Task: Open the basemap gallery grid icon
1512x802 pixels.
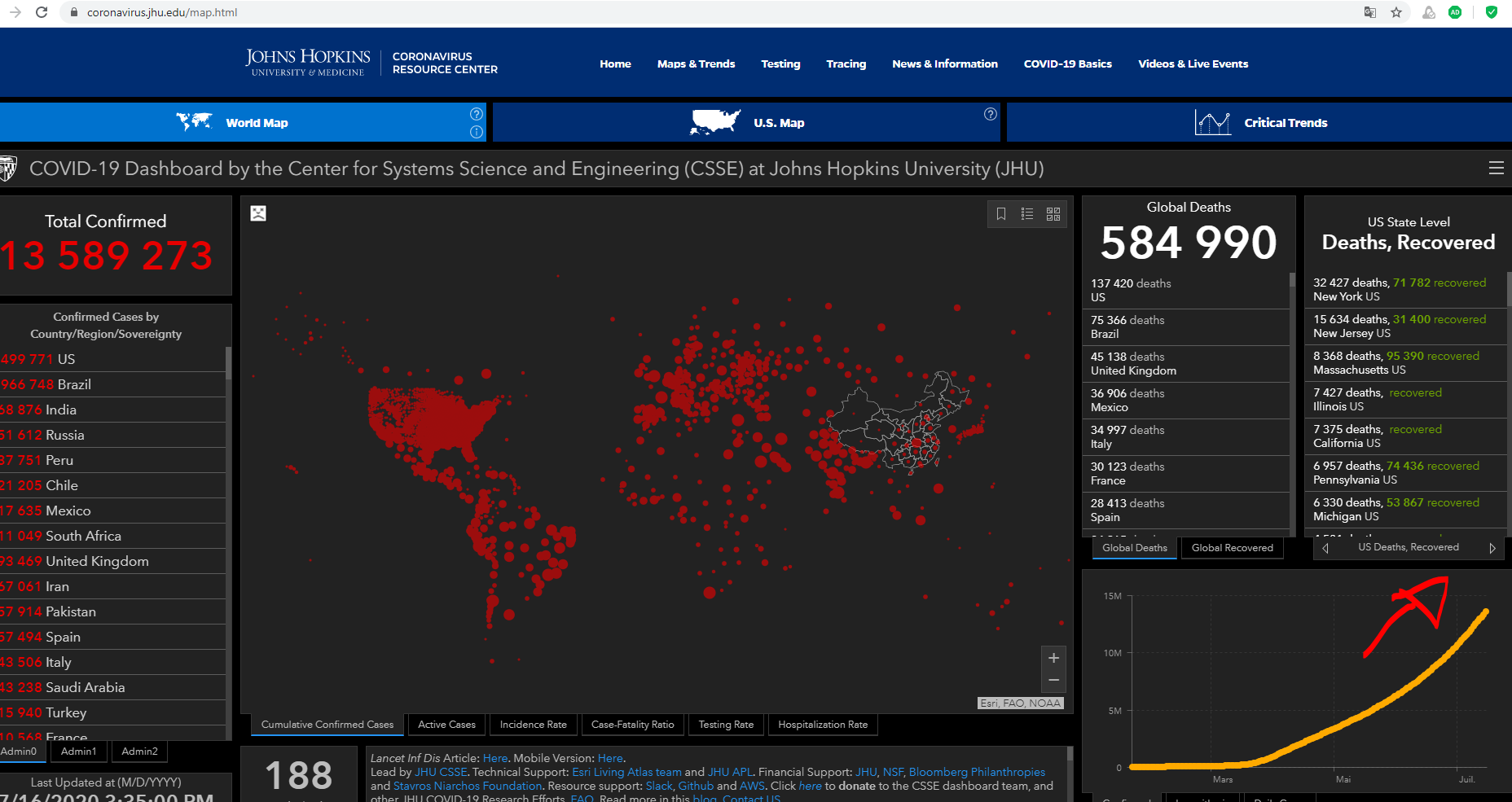Action: click(x=1053, y=214)
